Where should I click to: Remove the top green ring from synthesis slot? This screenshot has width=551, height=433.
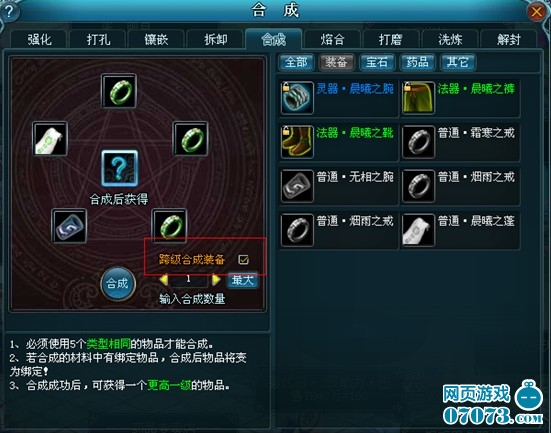click(x=119, y=91)
